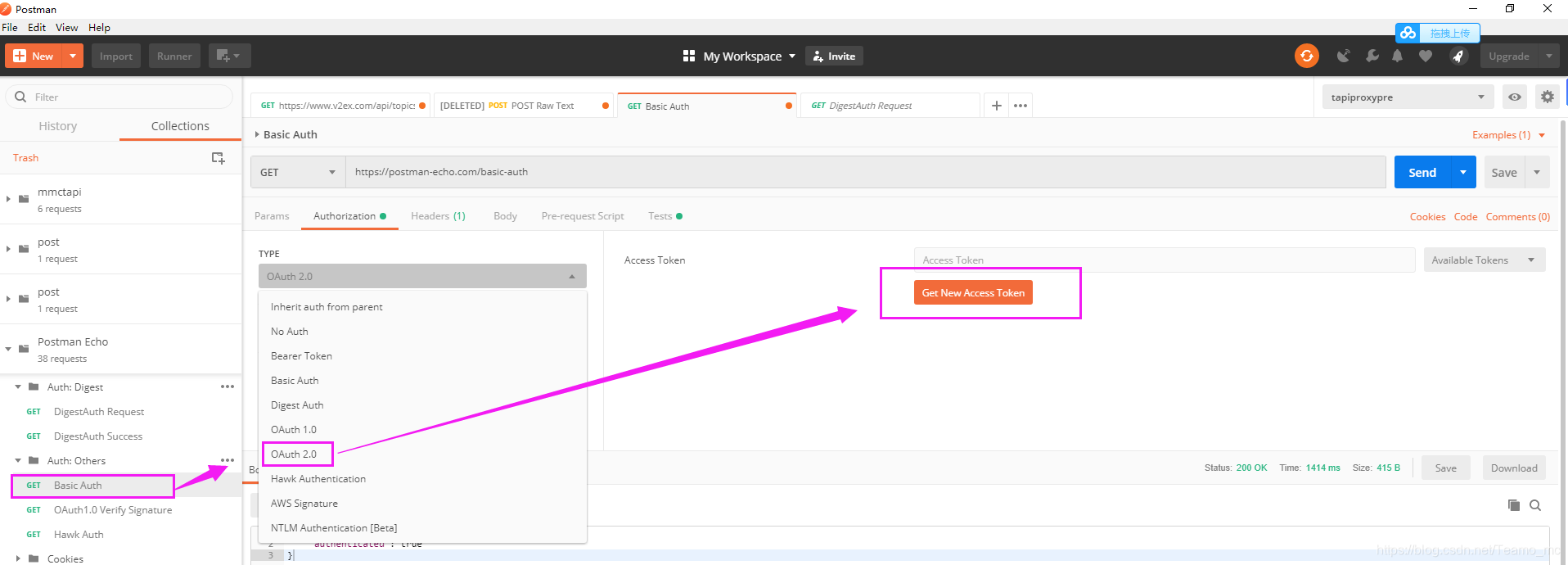Click the new collection icon

(218, 158)
